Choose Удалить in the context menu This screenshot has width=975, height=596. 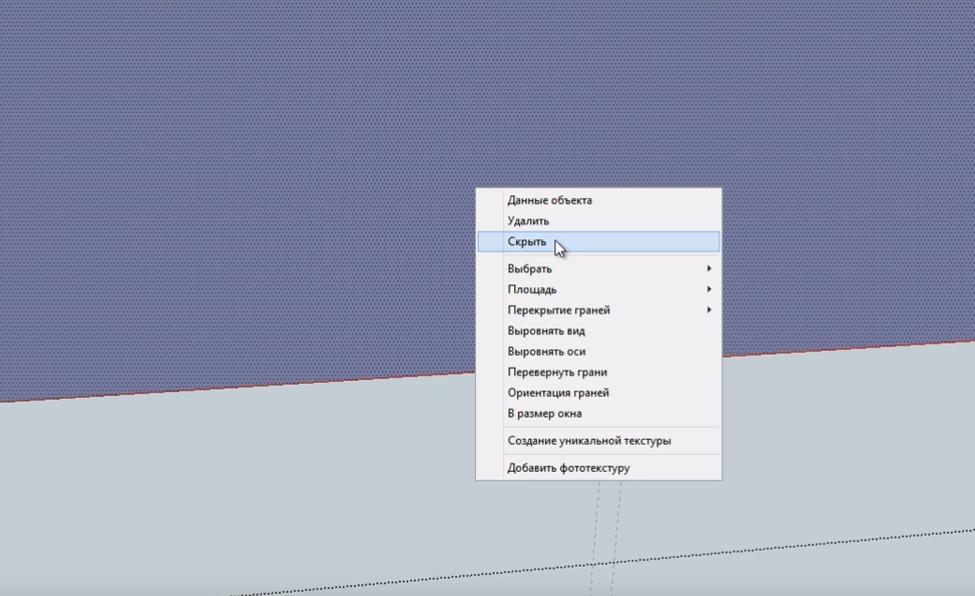pyautogui.click(x=528, y=221)
